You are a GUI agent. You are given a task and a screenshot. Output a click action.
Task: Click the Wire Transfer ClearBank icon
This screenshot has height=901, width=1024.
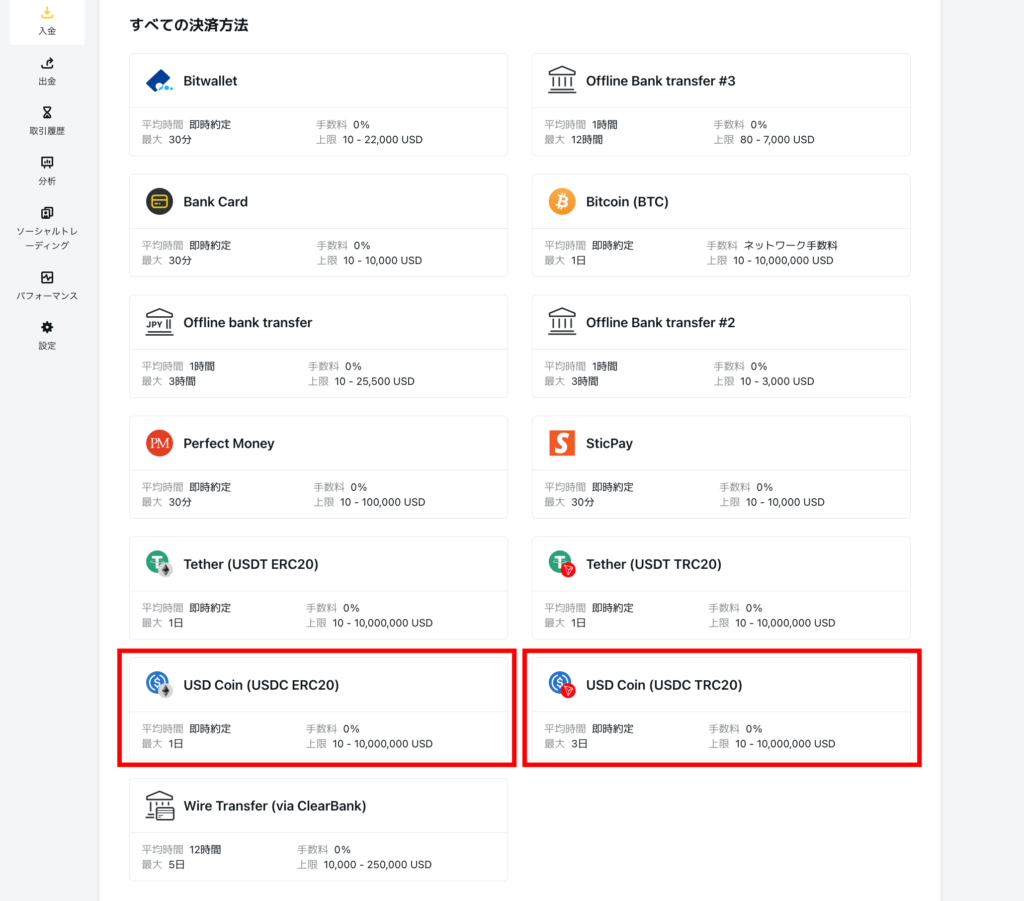pyautogui.click(x=159, y=806)
